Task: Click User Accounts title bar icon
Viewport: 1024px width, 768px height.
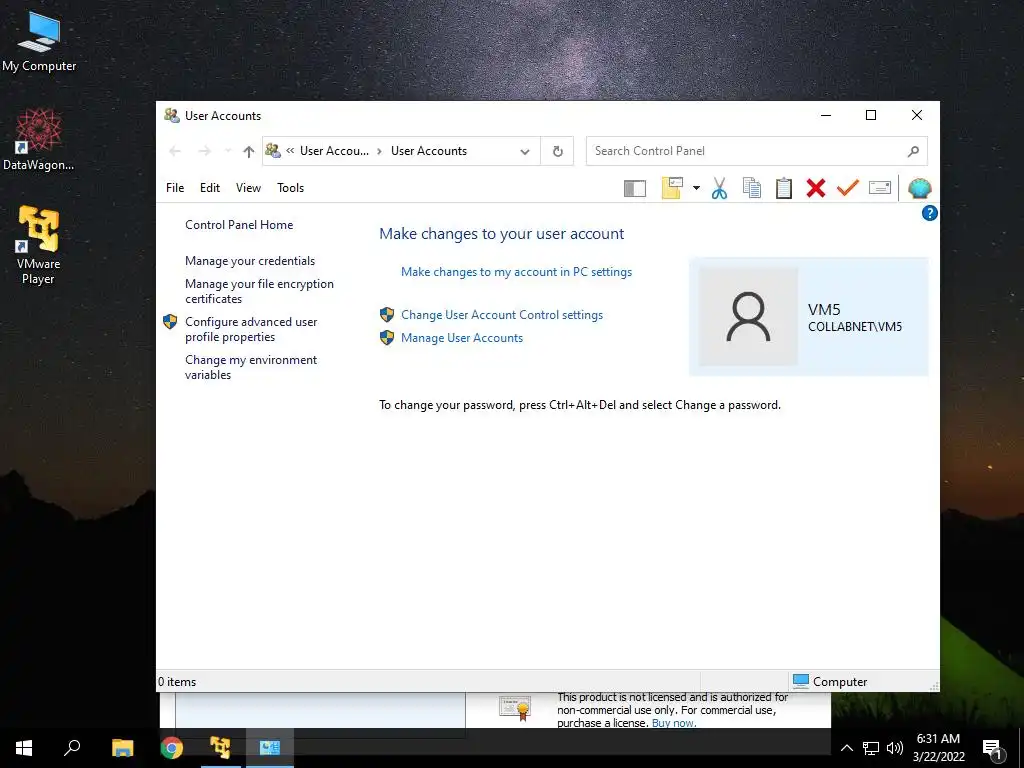Action: [x=172, y=116]
